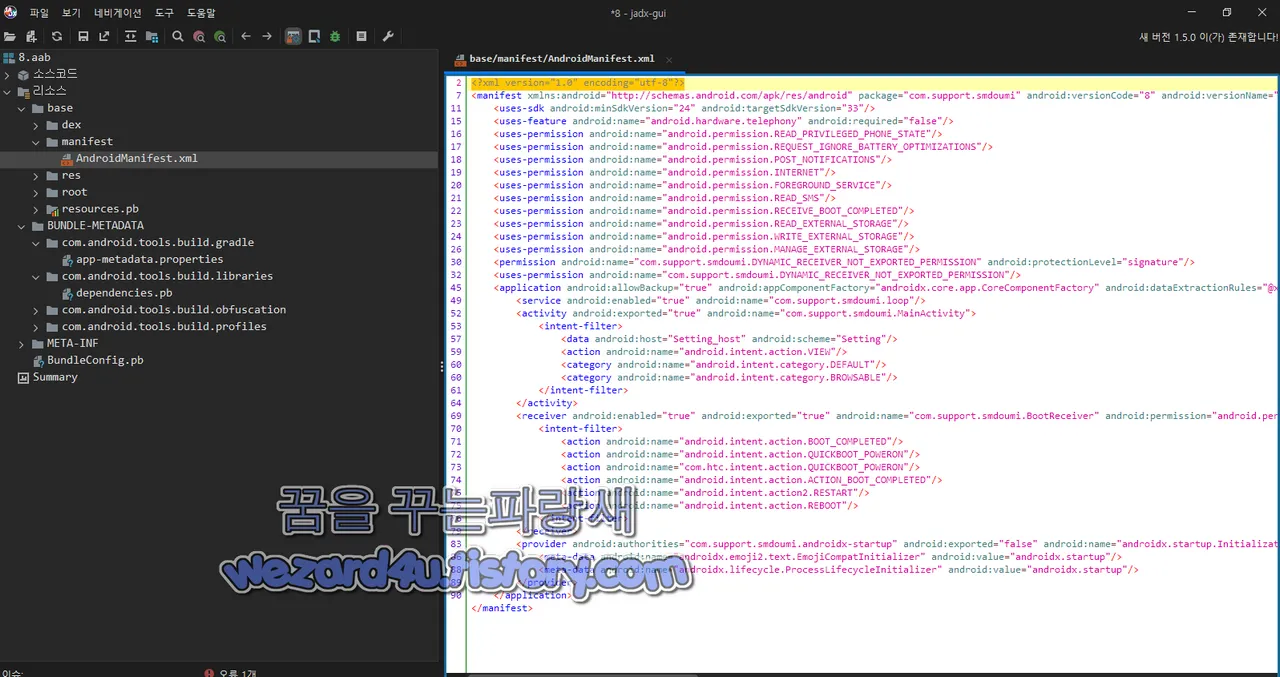Screen dimensions: 1280x677
Task: Collapse com.android.tools.build.gradle folder
Action: pos(36,242)
